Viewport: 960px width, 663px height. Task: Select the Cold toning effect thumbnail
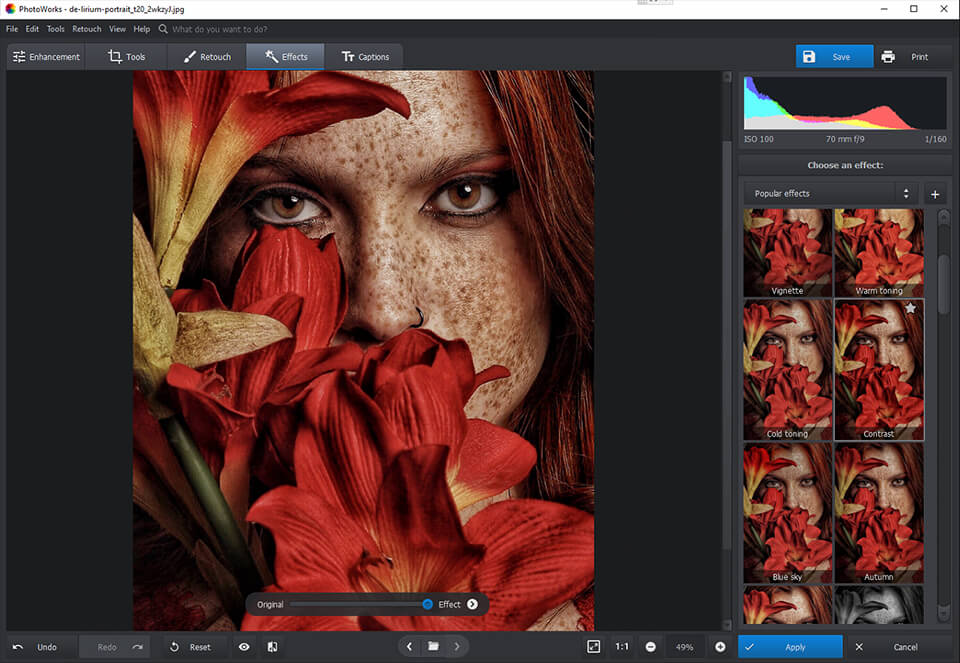(x=788, y=368)
